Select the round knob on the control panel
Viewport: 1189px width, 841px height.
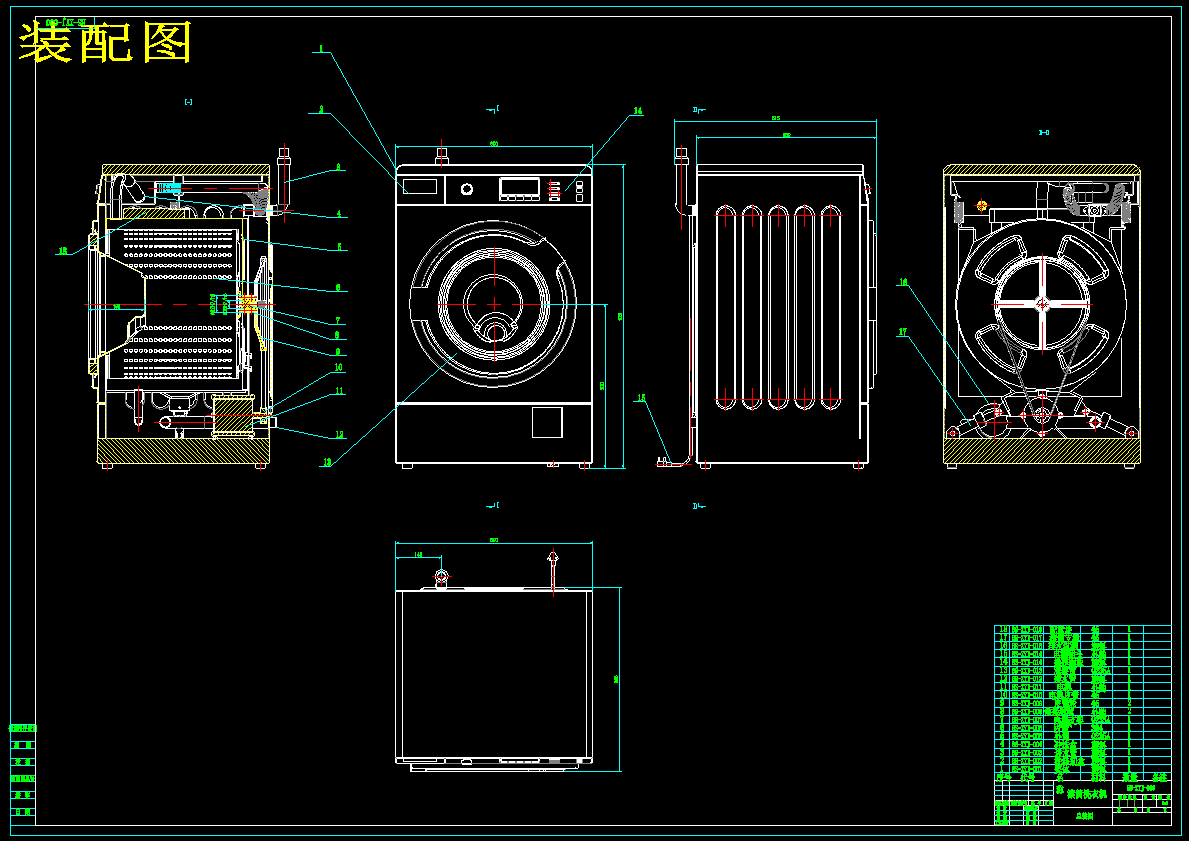(467, 189)
